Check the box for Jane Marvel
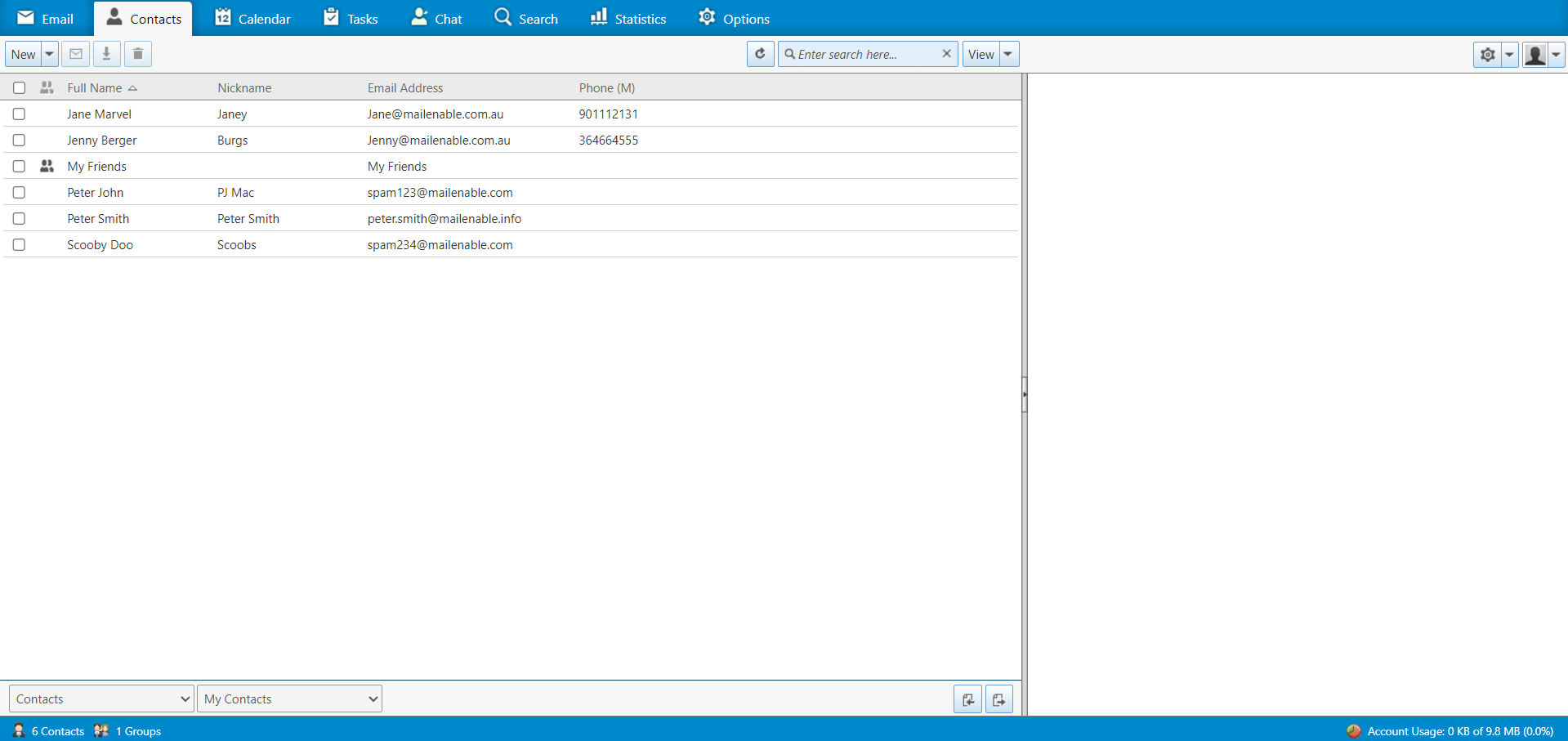Screen dimensions: 1568x741 (19, 114)
